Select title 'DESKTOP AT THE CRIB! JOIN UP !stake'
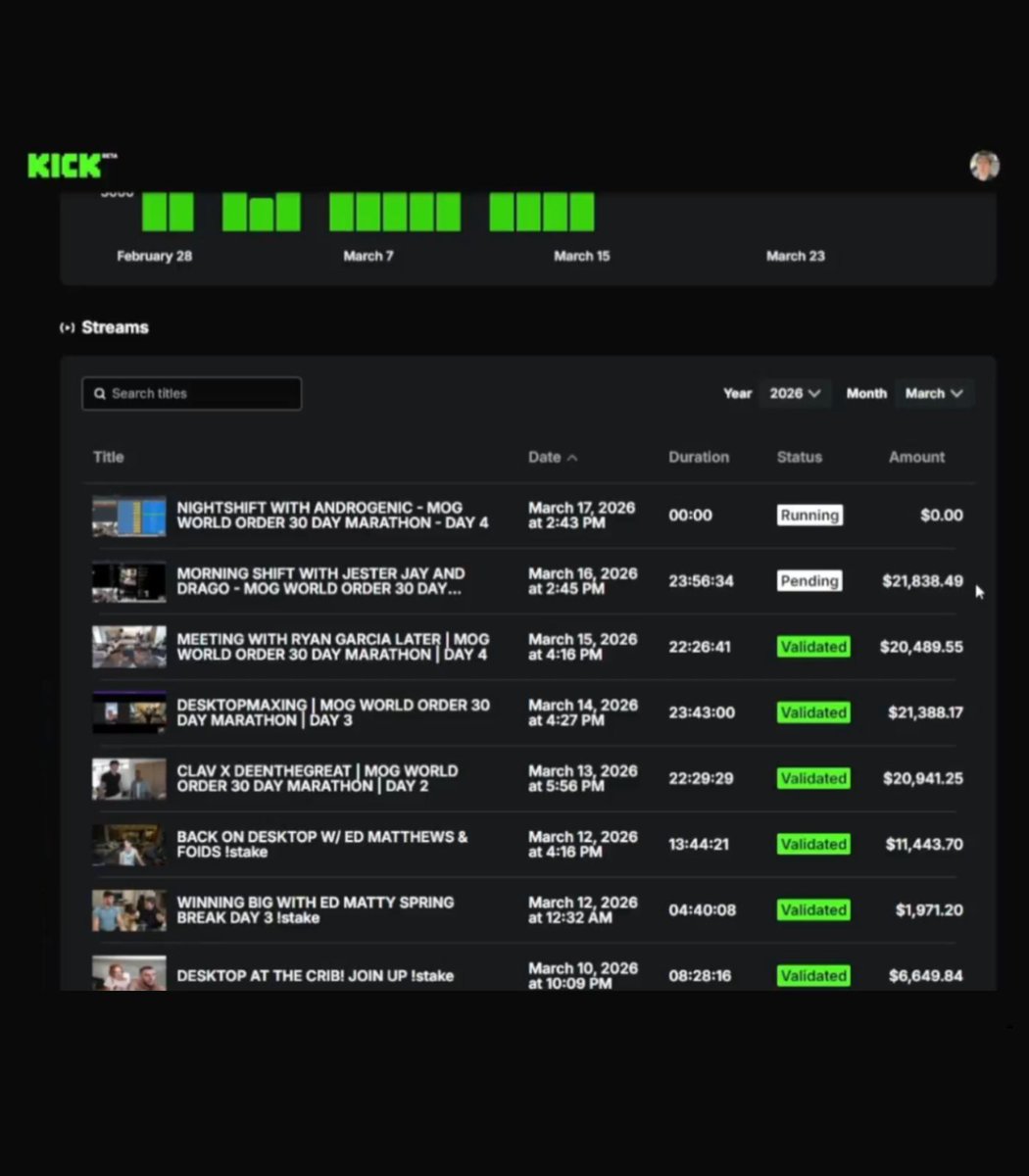The height and width of the screenshot is (1176, 1029). (316, 975)
